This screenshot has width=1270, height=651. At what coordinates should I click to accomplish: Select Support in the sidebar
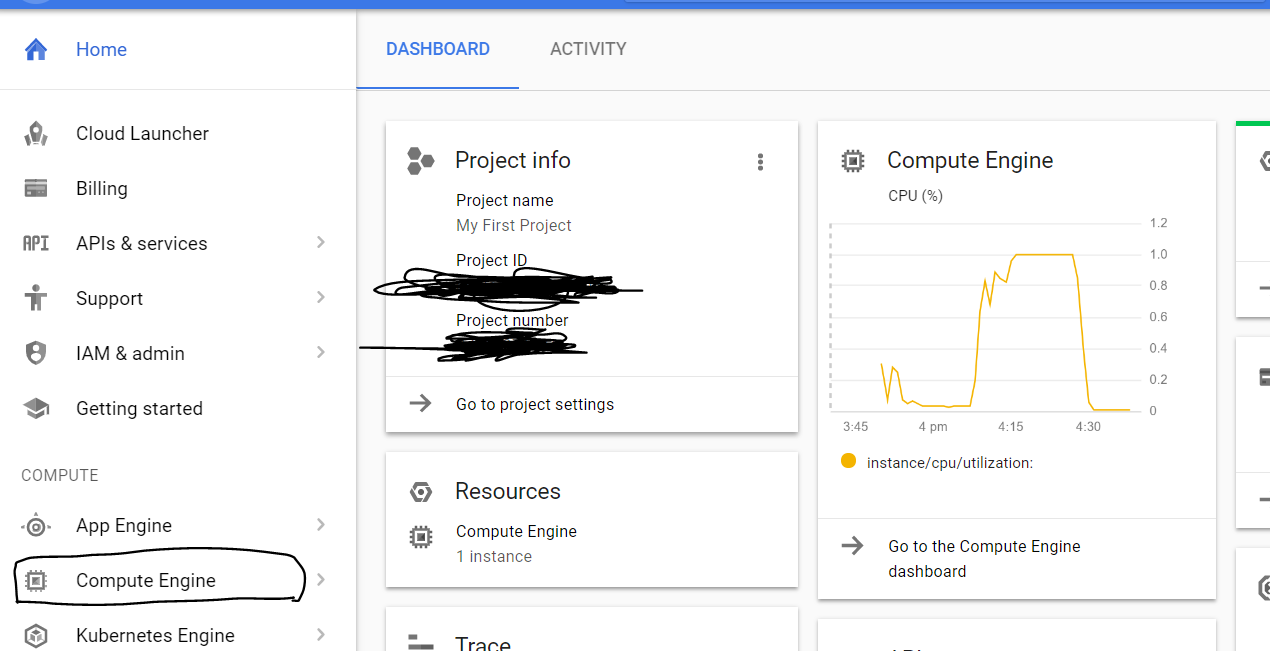(x=178, y=298)
